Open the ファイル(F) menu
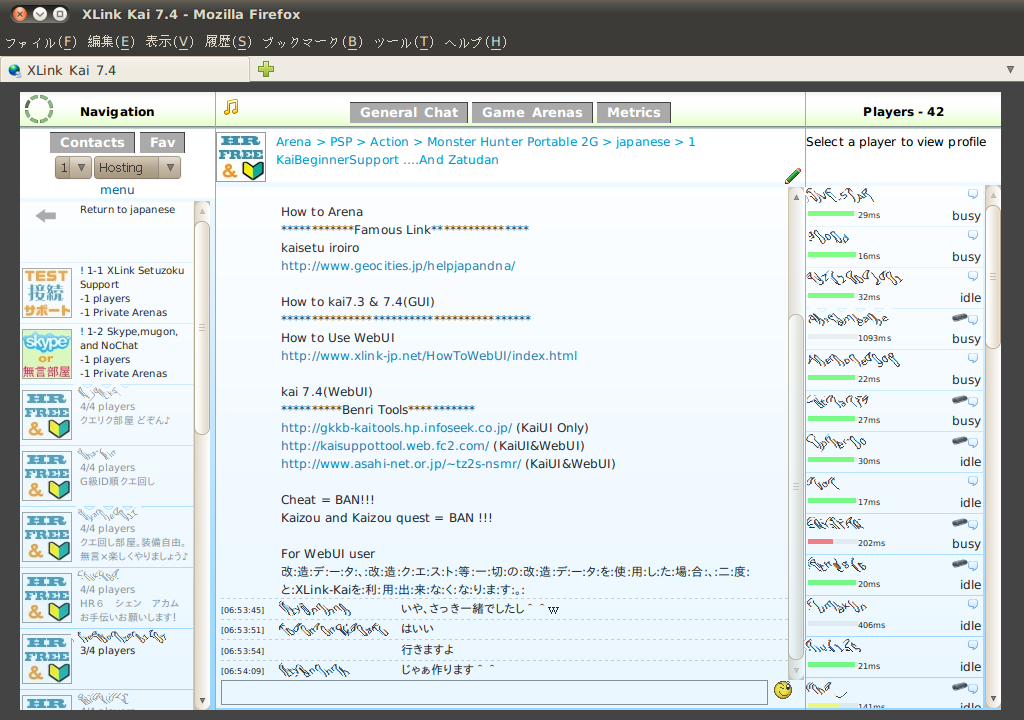Viewport: 1024px width, 720px height. pyautogui.click(x=40, y=42)
